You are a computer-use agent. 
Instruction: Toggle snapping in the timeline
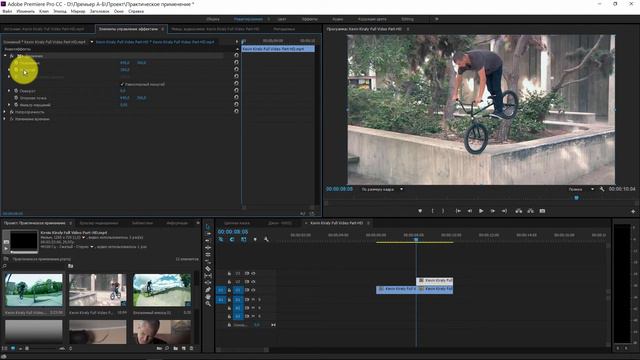pos(232,240)
